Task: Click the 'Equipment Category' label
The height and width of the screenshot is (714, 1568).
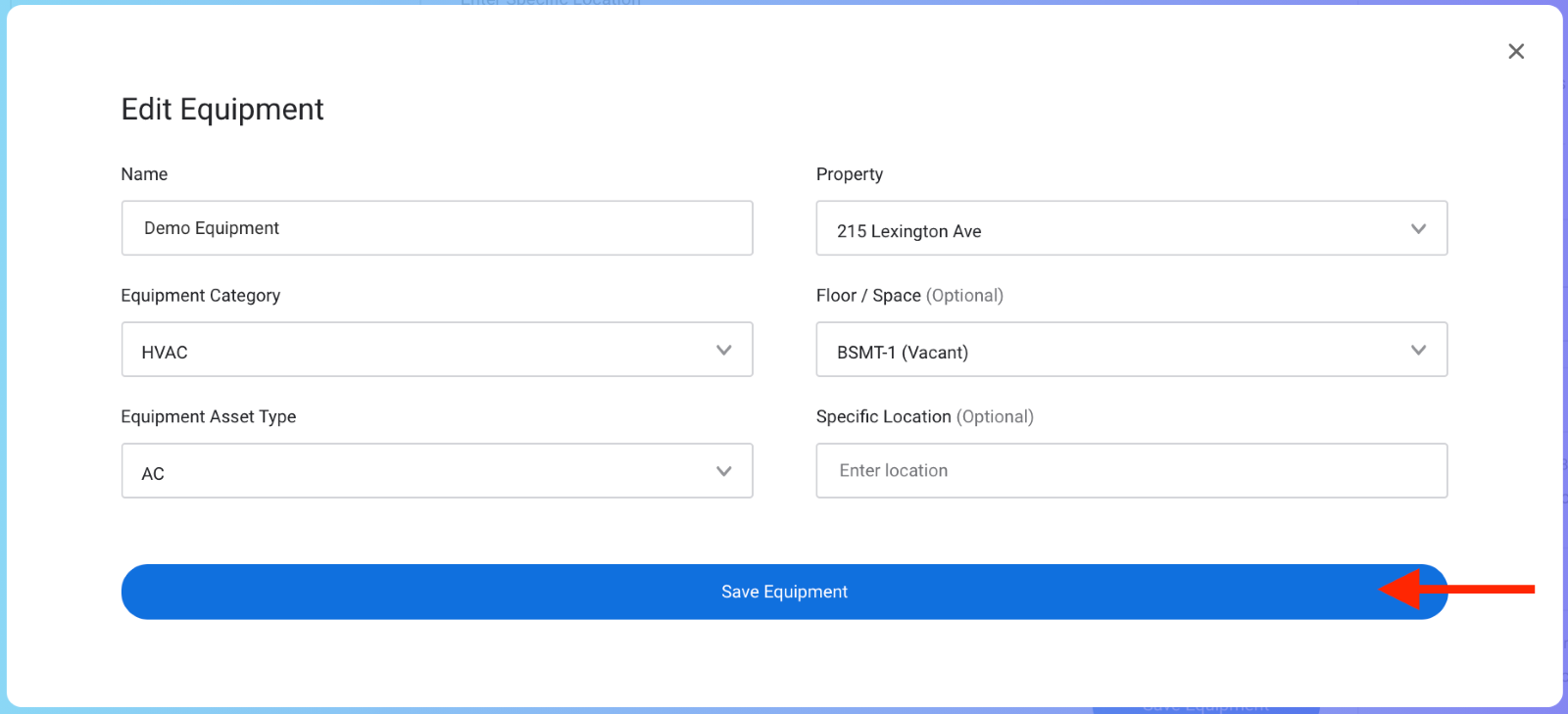Action: (201, 296)
